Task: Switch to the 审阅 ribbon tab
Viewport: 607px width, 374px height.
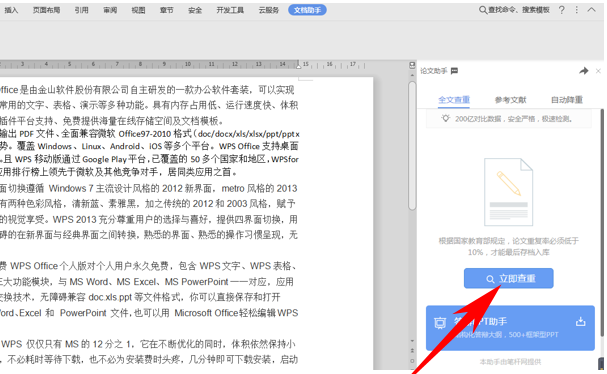Action: [110, 10]
